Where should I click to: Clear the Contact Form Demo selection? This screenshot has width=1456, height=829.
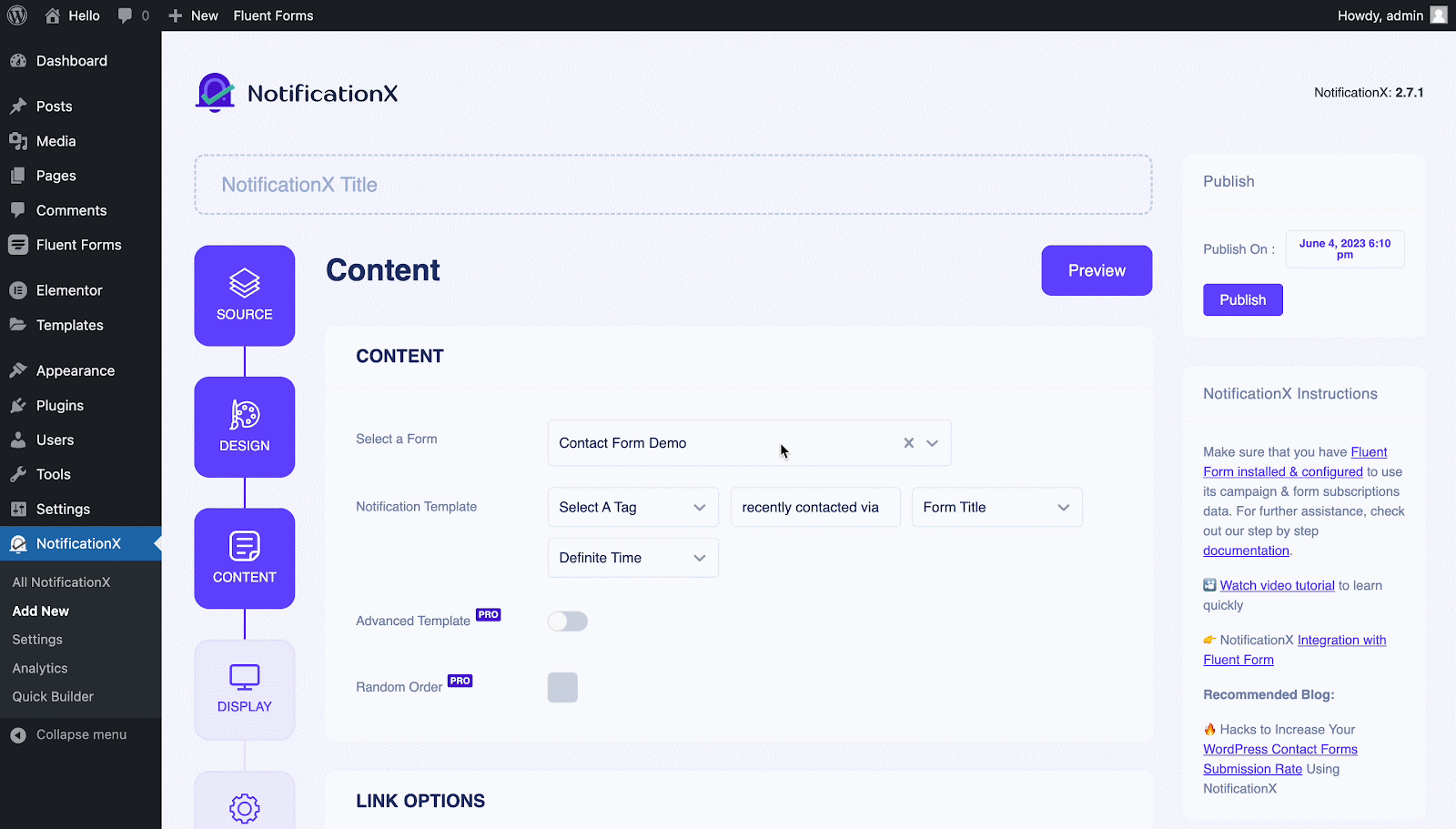pos(908,443)
